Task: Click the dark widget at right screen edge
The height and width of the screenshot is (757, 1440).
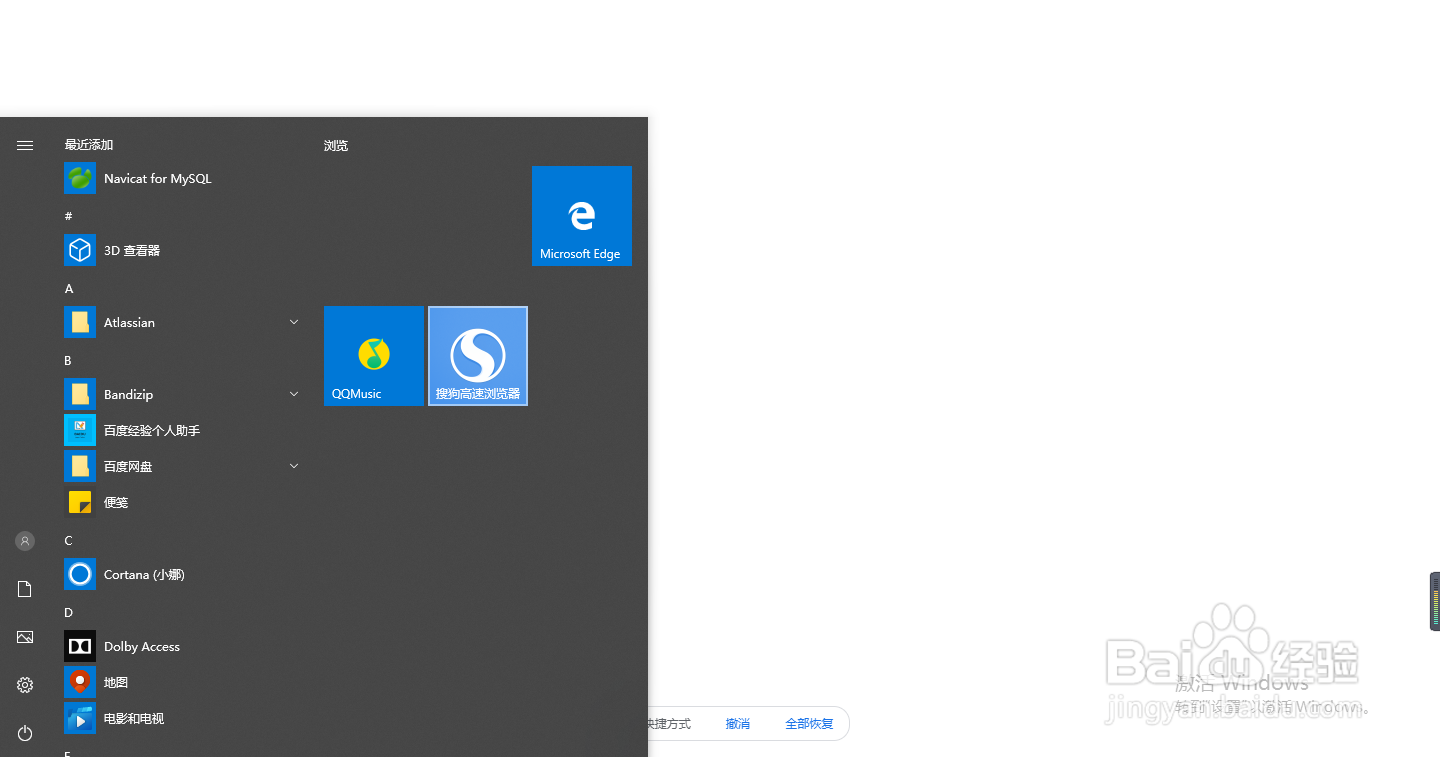Action: pyautogui.click(x=1435, y=601)
